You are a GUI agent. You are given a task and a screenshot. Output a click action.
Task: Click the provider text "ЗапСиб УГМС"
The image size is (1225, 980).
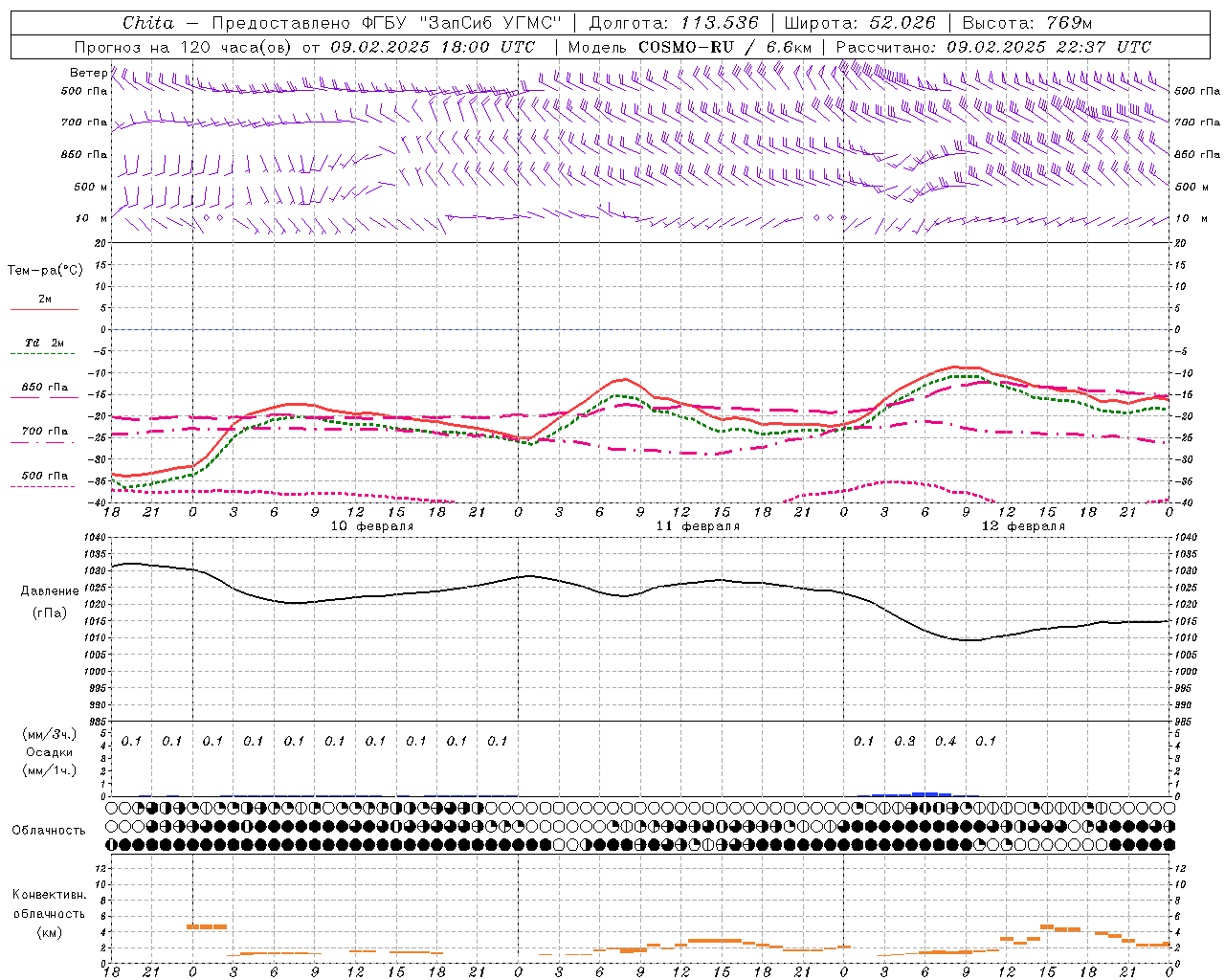tap(491, 23)
